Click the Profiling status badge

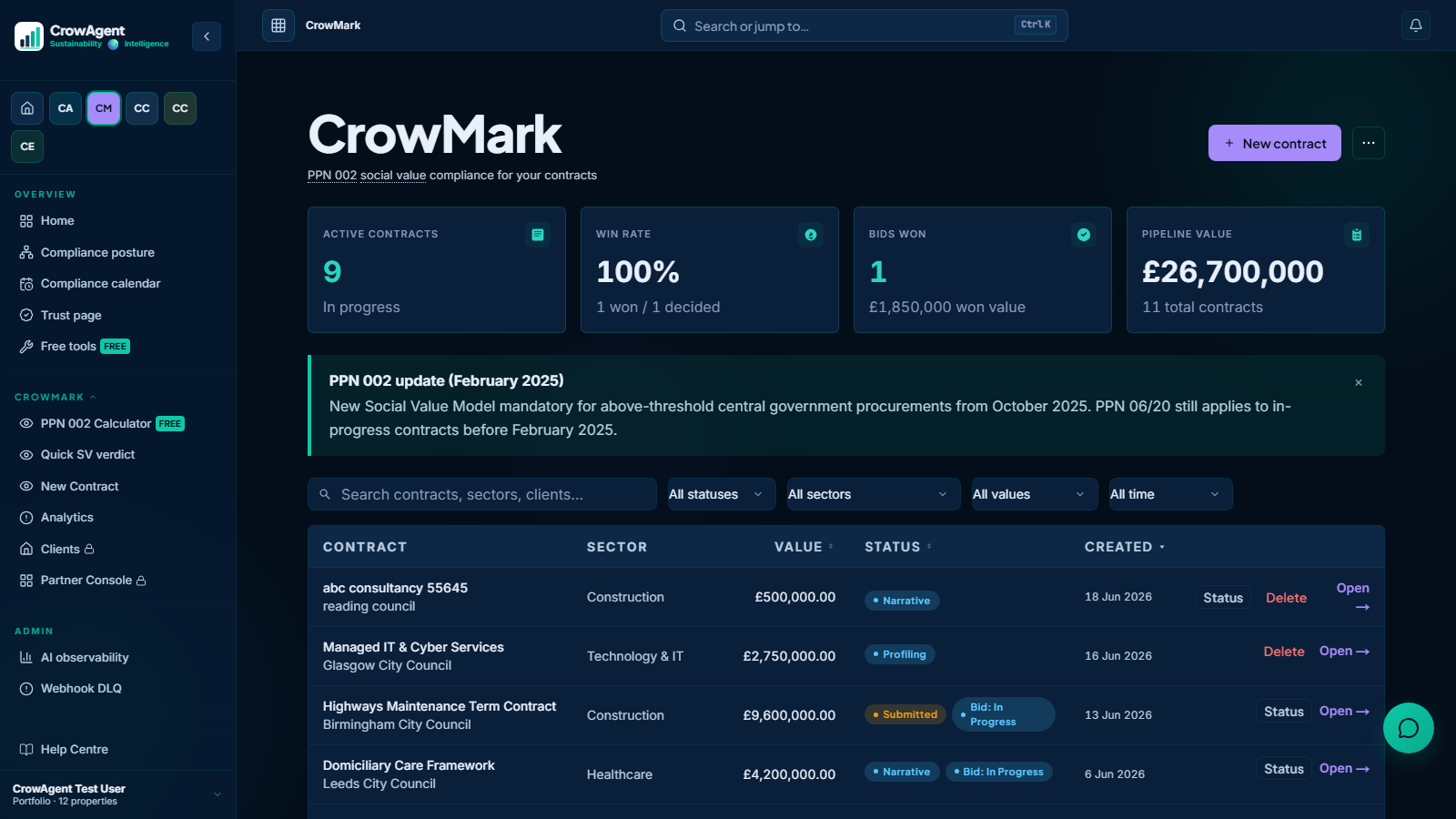[900, 654]
